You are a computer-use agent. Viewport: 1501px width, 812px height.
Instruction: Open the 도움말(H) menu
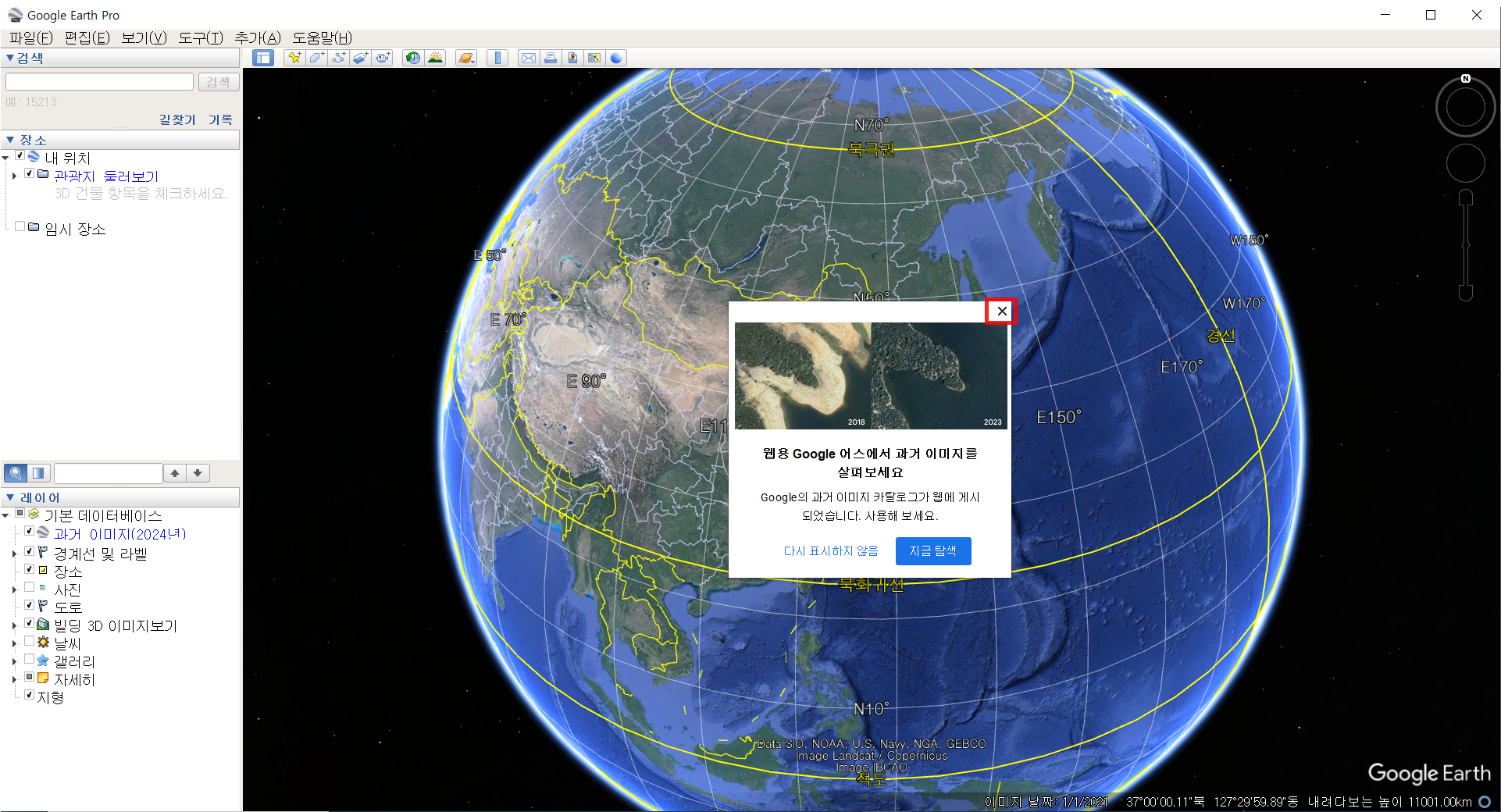coord(323,37)
